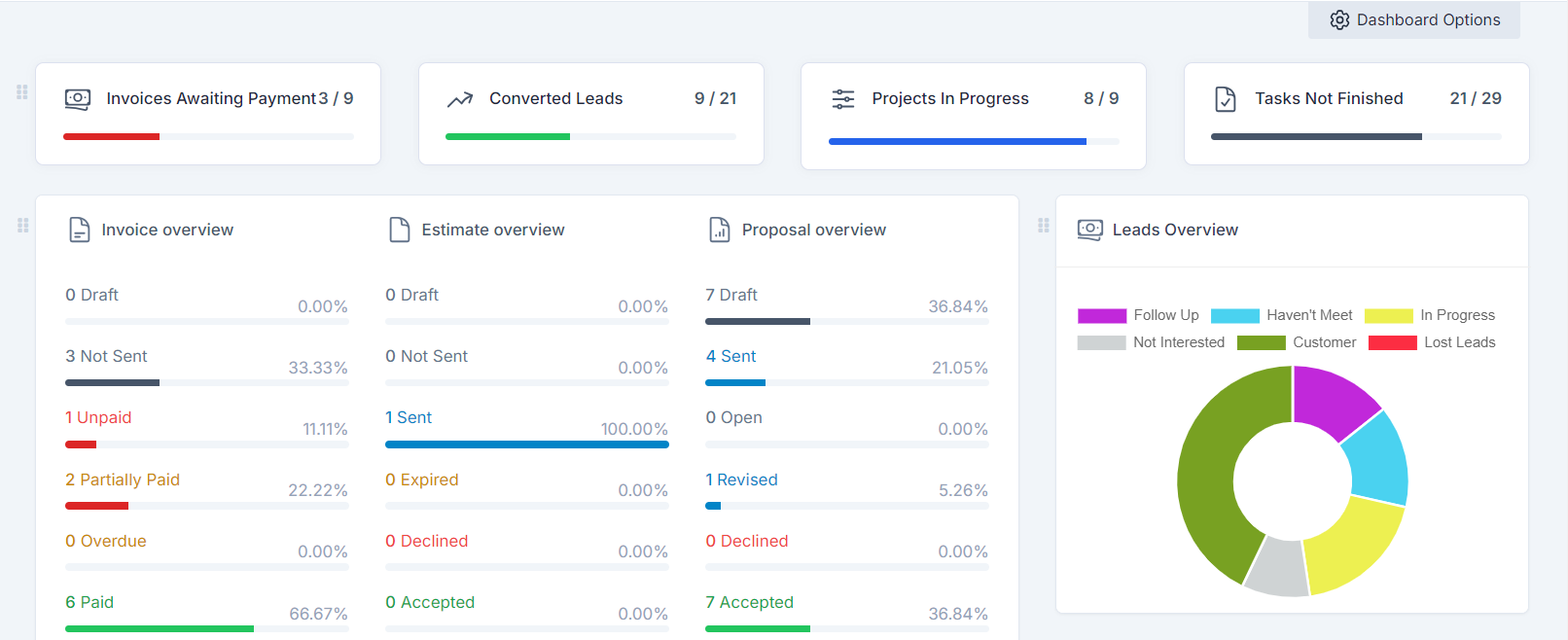Click the Leads Overview cash icon
This screenshot has width=1568, height=640.
1090,231
